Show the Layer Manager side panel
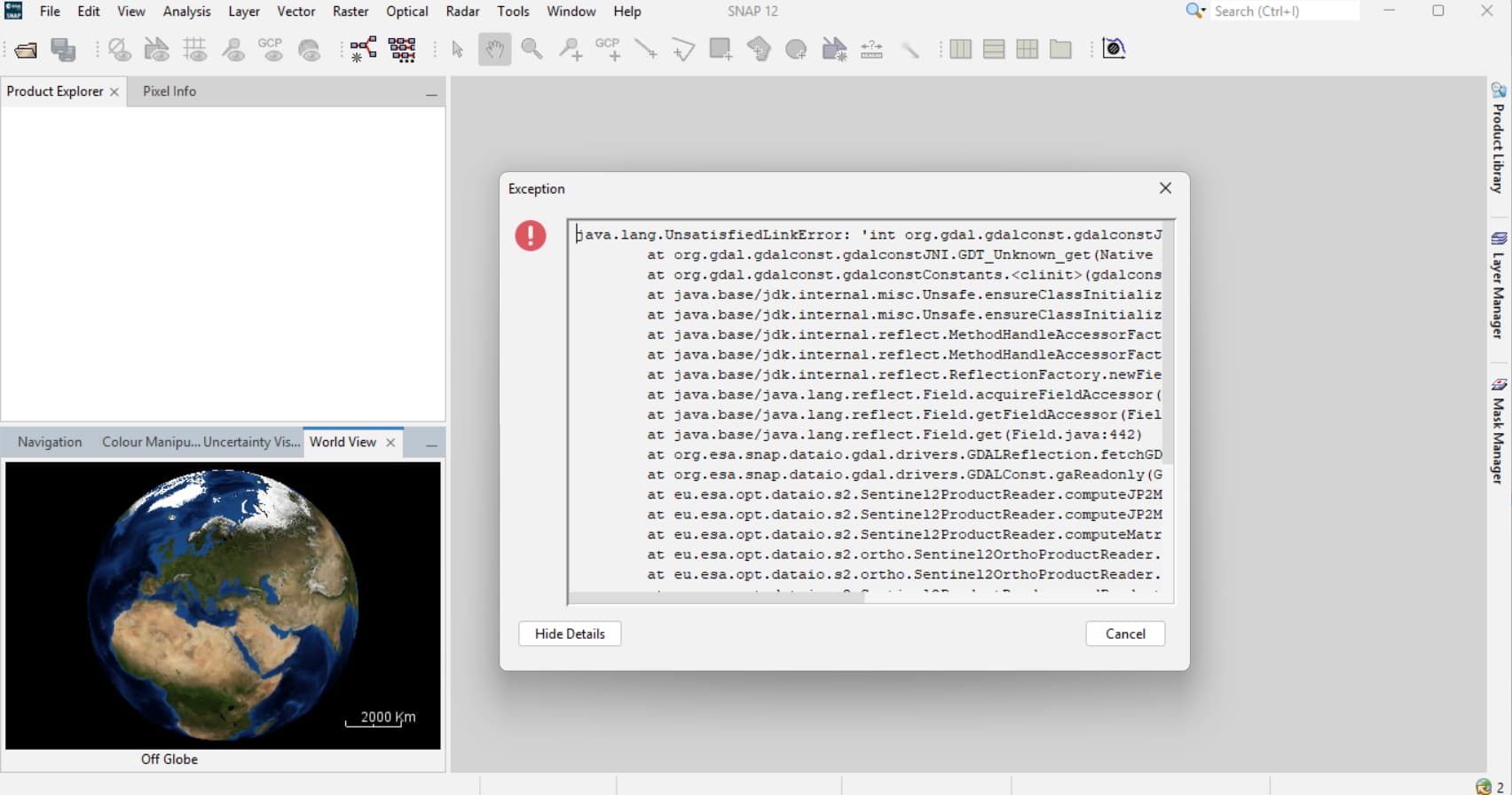1512x795 pixels. (x=1499, y=286)
